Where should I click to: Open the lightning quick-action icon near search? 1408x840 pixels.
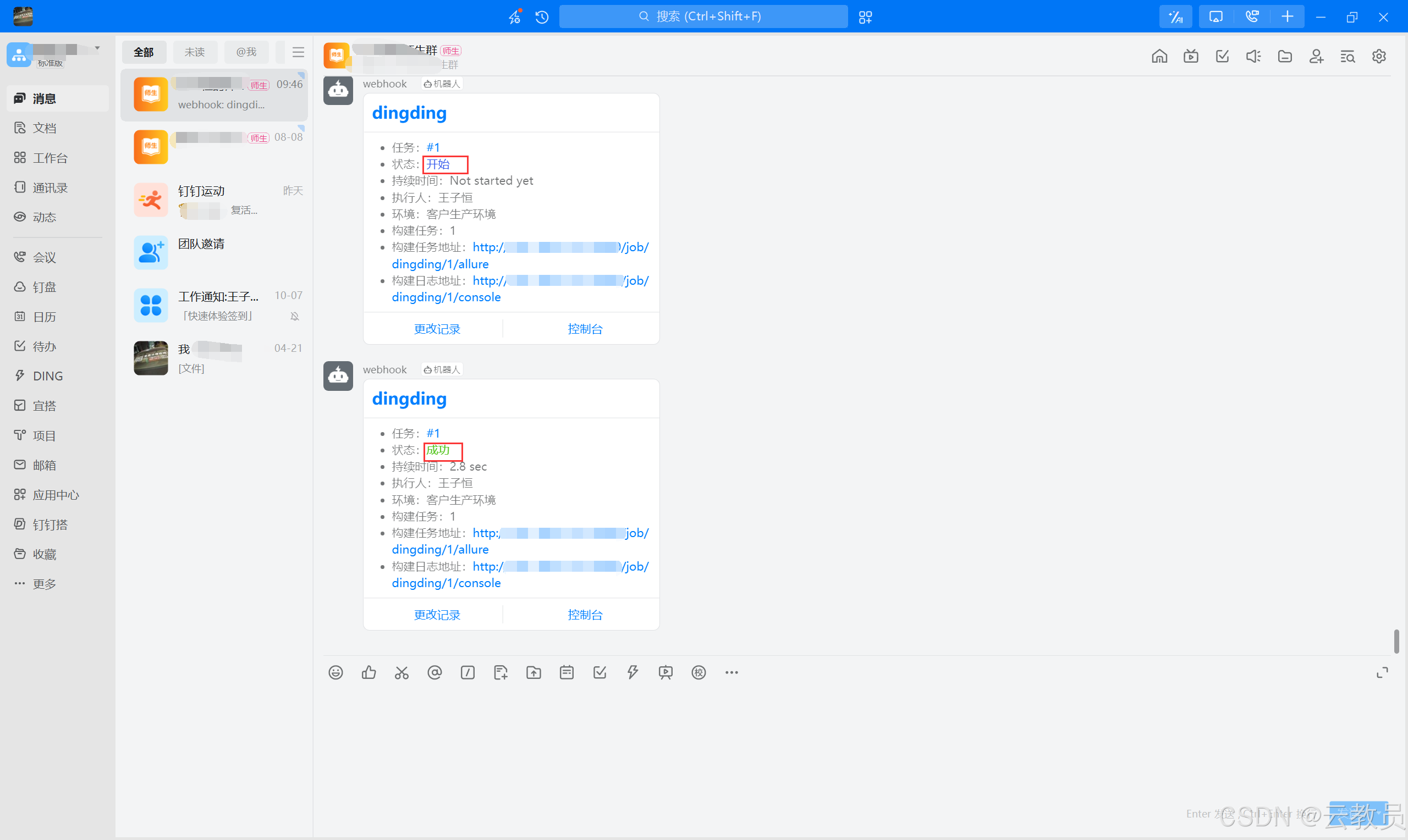(x=515, y=17)
